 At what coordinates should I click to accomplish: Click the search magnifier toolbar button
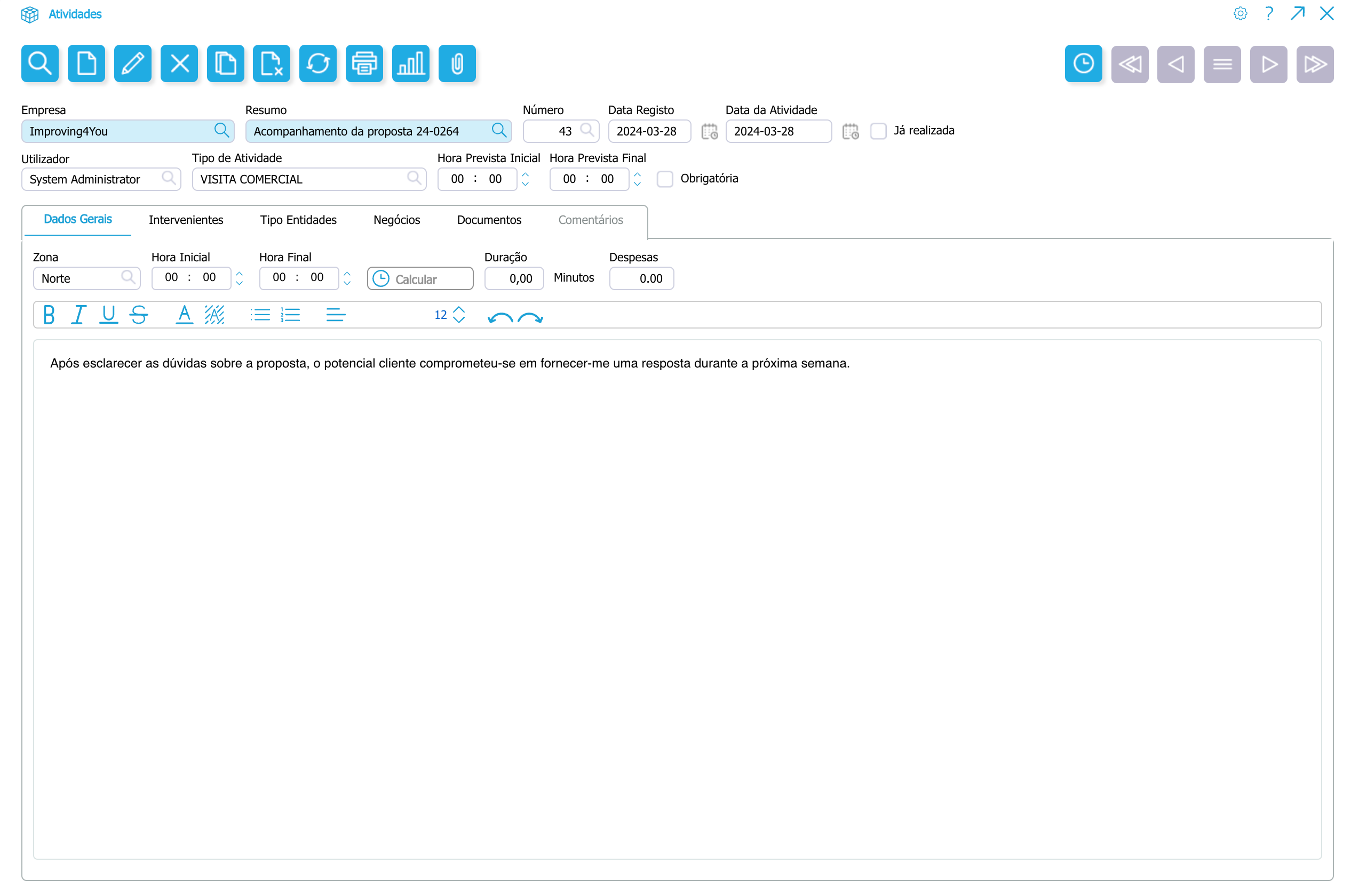pyautogui.click(x=39, y=63)
